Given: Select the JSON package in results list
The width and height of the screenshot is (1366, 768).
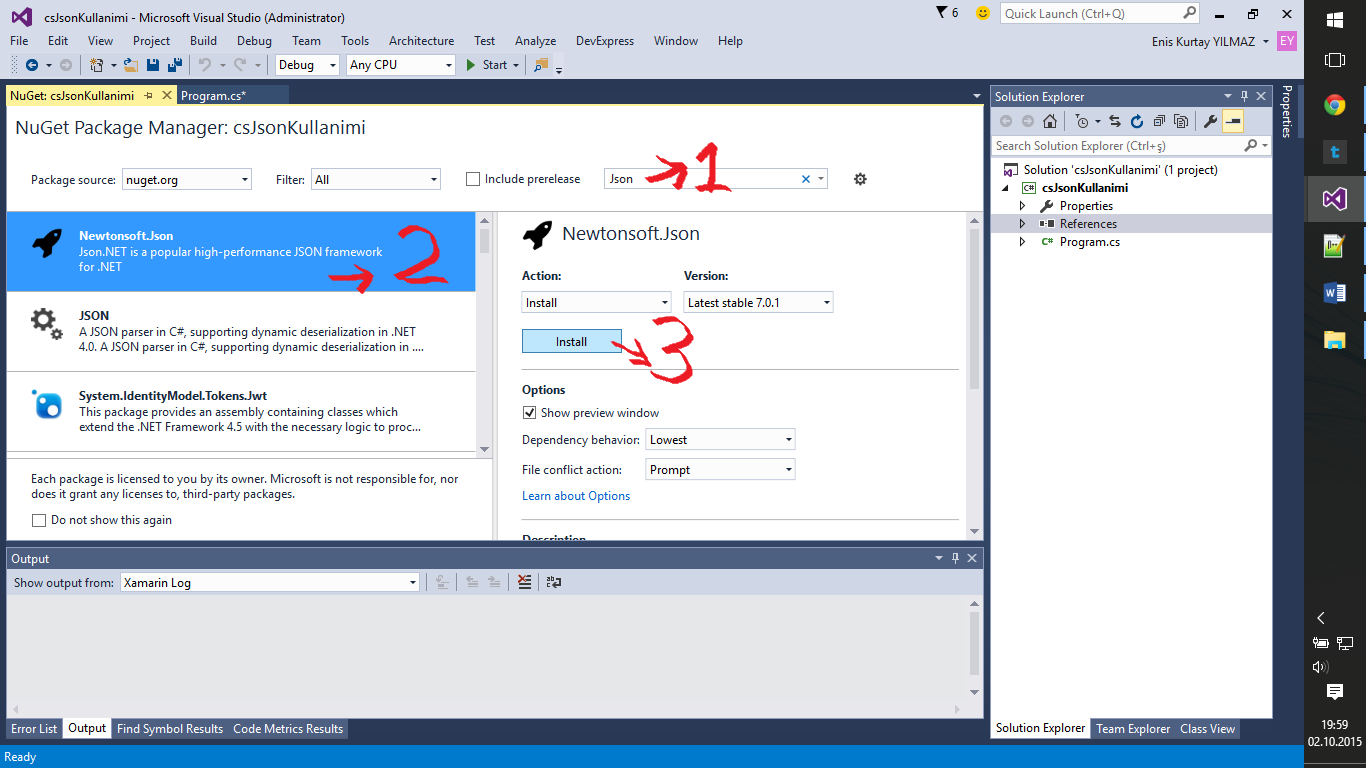Looking at the screenshot, I should 241,331.
